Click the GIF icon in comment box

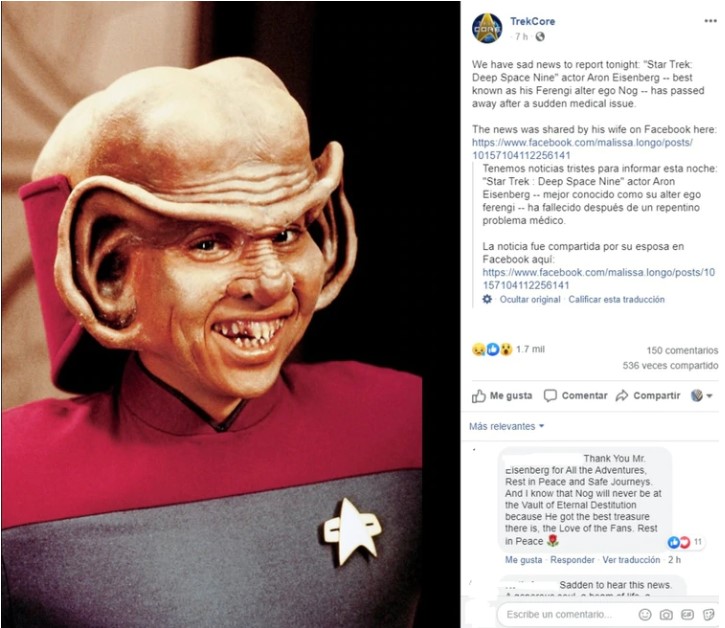[x=687, y=614]
